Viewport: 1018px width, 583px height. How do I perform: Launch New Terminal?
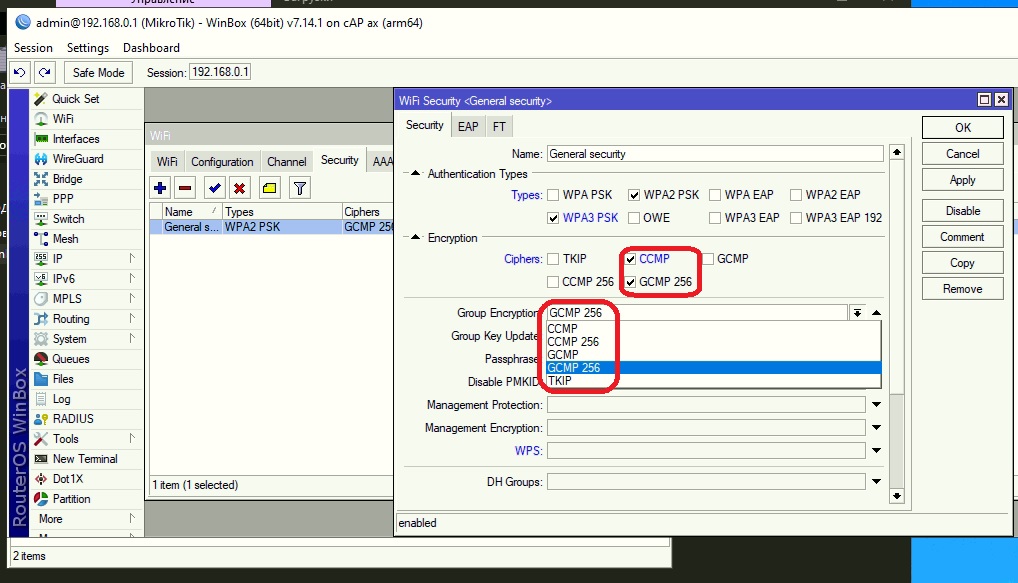point(85,459)
